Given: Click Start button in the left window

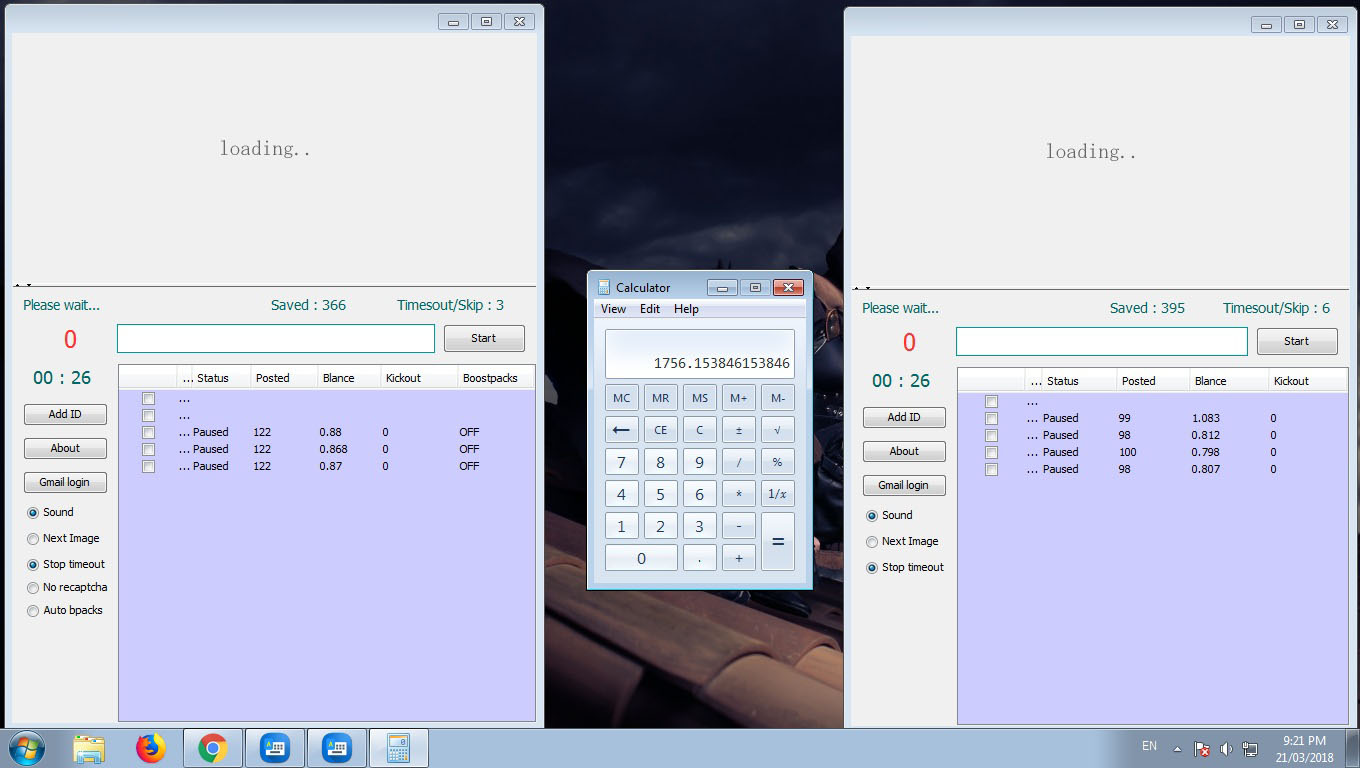Looking at the screenshot, I should 484,339.
